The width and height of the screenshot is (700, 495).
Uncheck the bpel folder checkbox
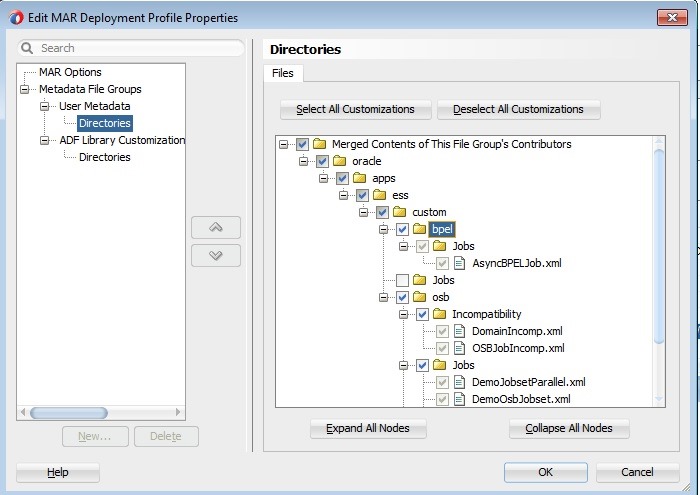click(x=402, y=229)
